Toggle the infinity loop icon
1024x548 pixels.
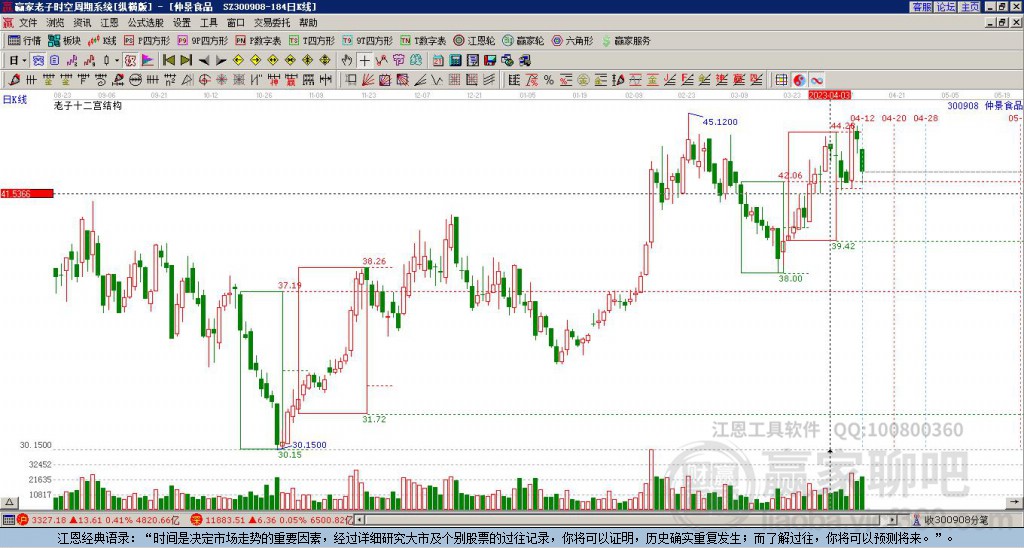pos(817,80)
